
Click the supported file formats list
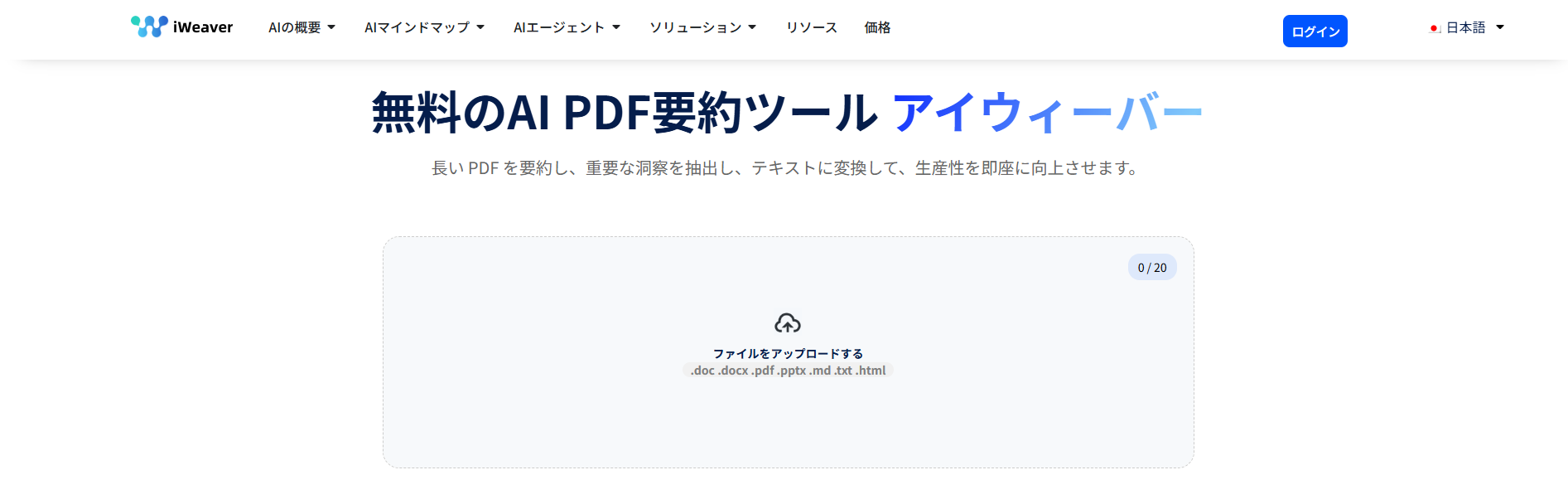click(788, 371)
